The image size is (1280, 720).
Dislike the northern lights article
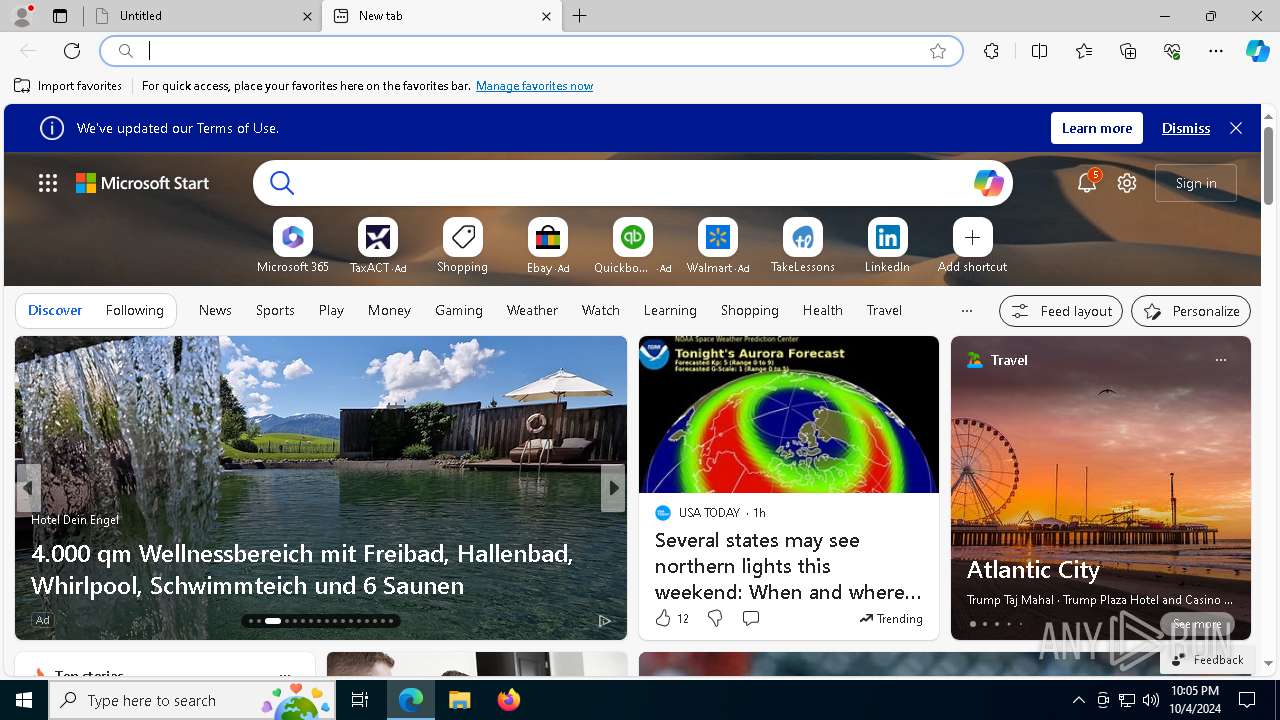pyautogui.click(x=715, y=619)
